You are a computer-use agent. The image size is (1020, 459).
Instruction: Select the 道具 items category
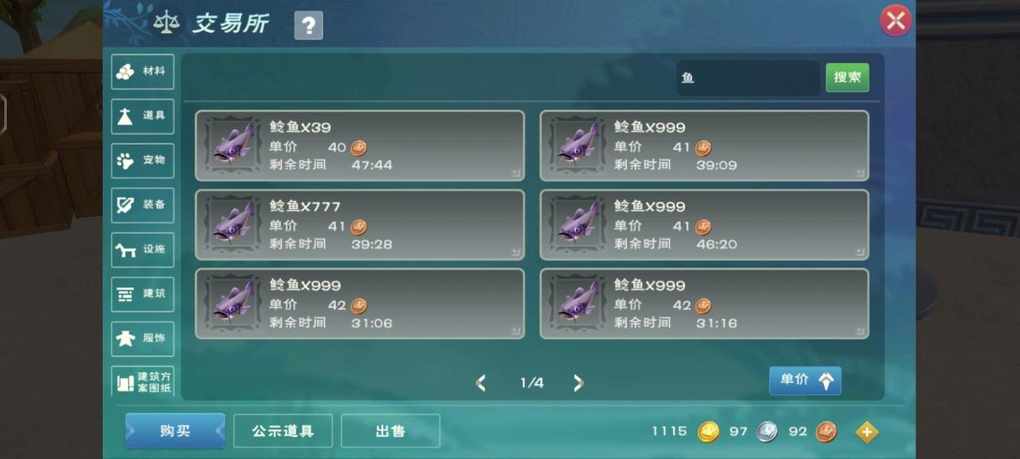(x=142, y=116)
